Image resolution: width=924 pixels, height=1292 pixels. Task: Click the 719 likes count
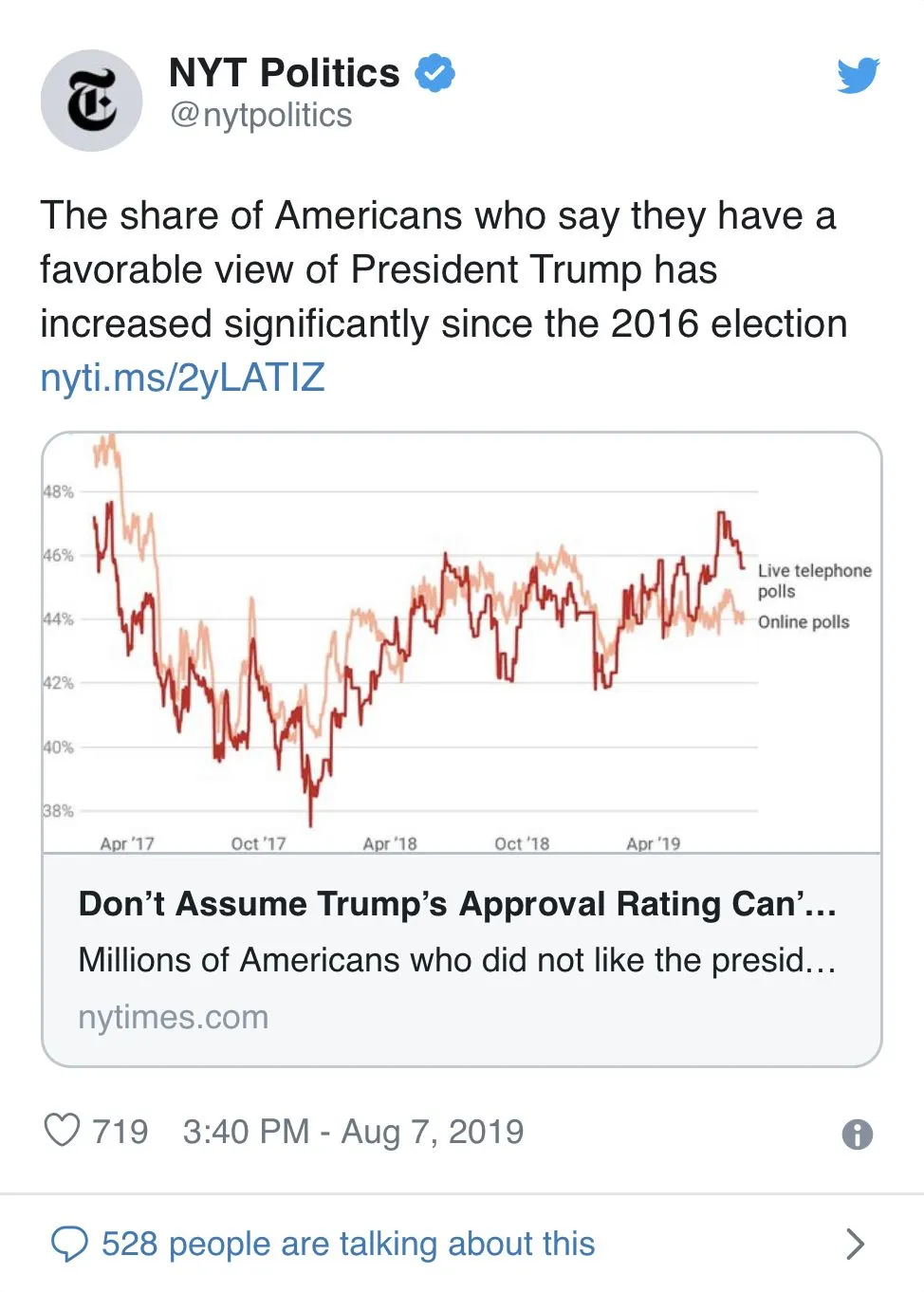coord(120,1132)
